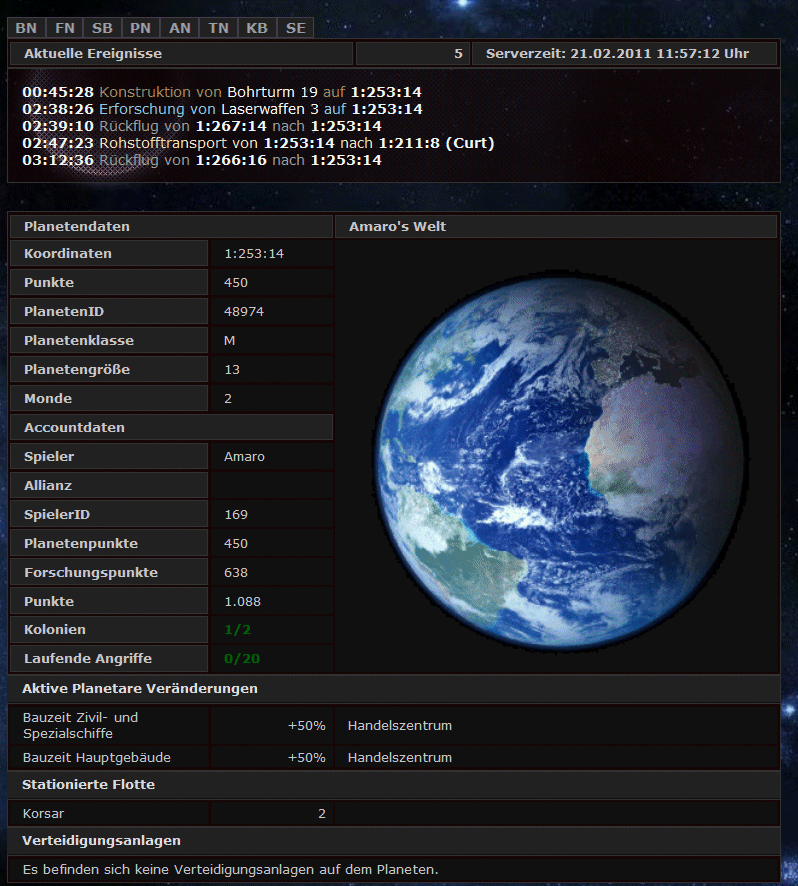Screen dimensions: 798x886
Task: Click player name Amaro under Accountdaten
Action: (x=245, y=457)
